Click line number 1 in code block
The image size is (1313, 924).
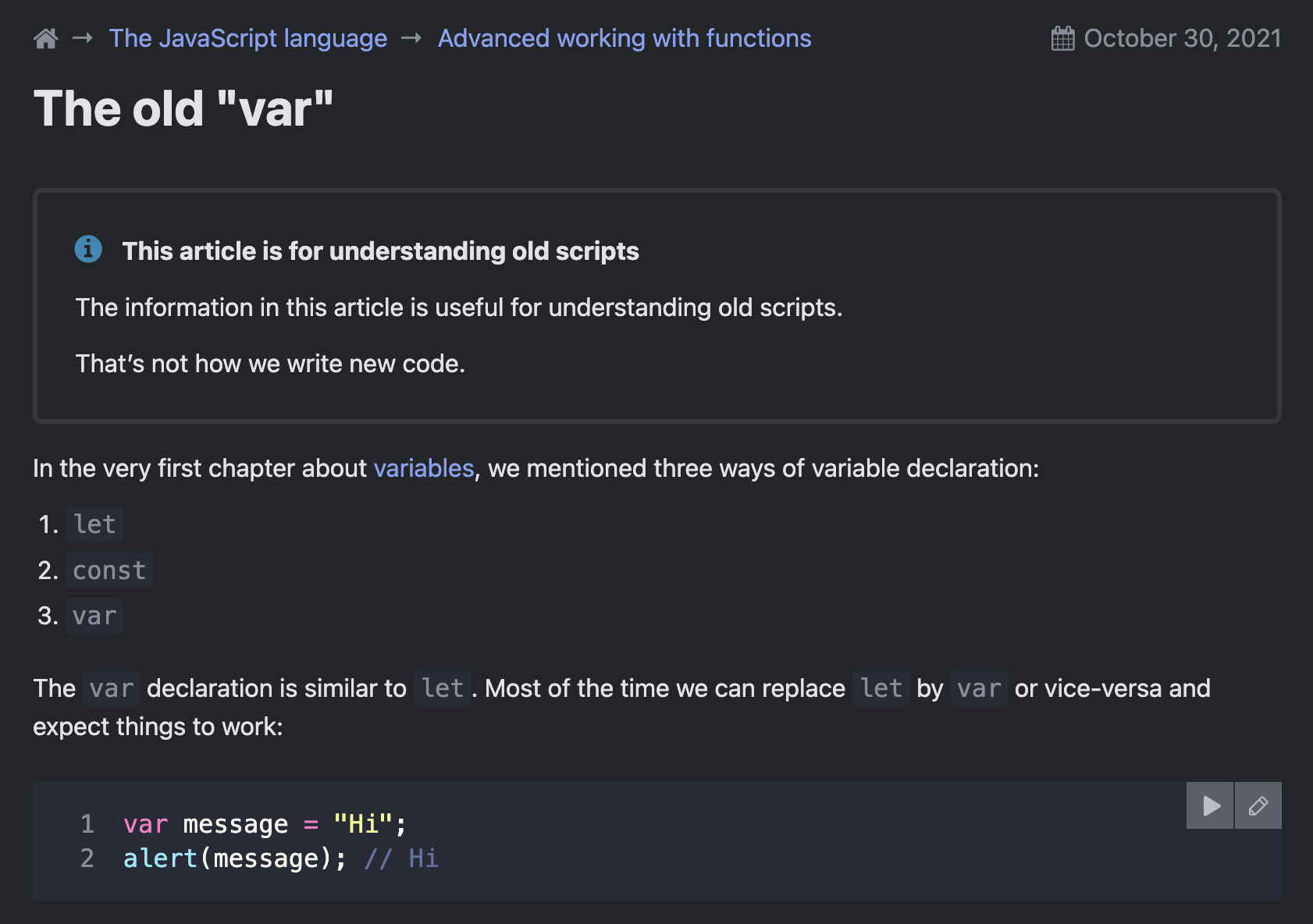point(87,824)
